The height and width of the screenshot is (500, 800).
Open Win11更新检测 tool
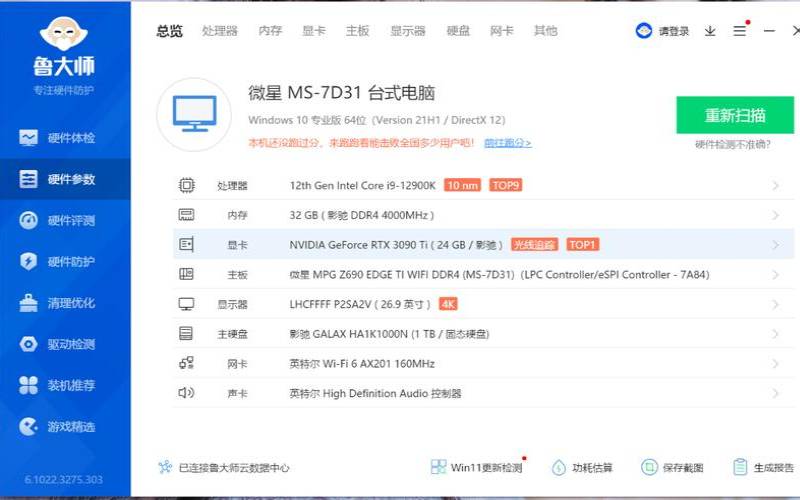pos(477,467)
